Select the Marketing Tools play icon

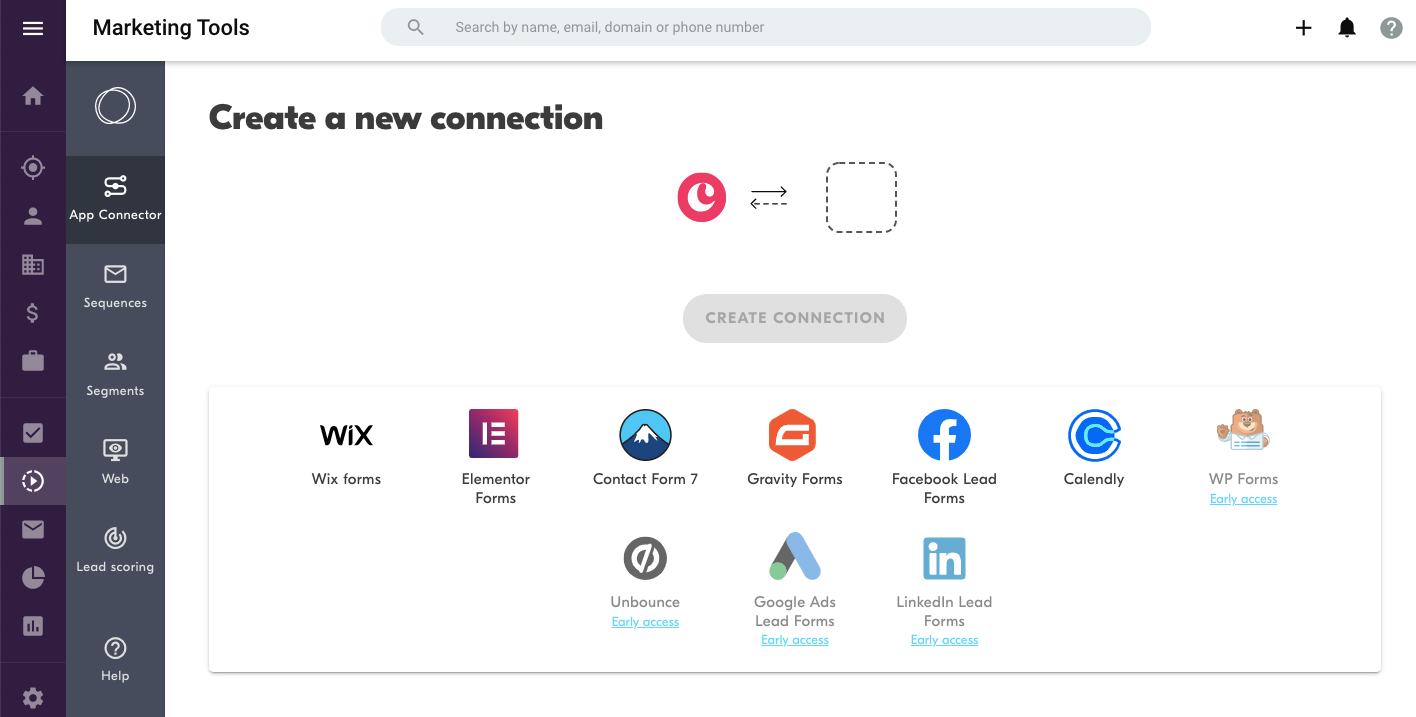click(x=33, y=481)
